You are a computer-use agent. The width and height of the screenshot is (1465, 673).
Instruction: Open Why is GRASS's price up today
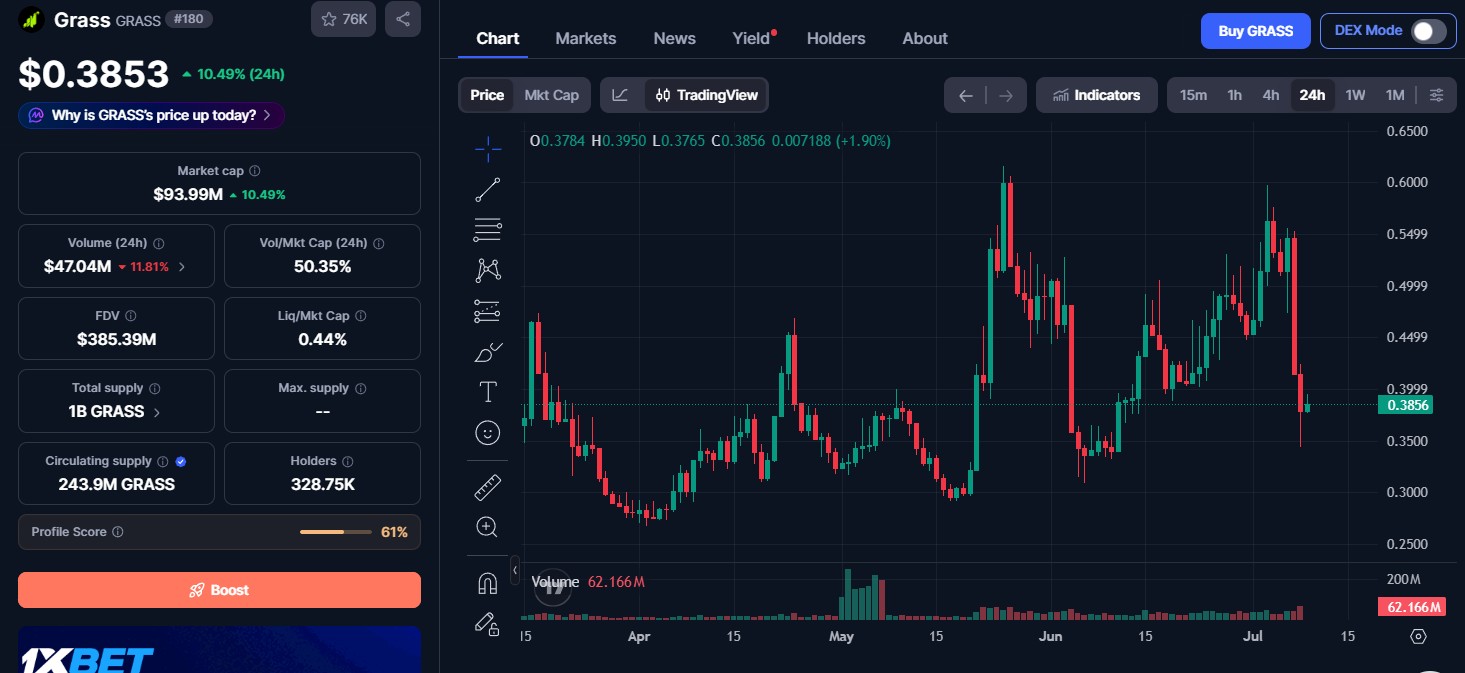(x=152, y=115)
